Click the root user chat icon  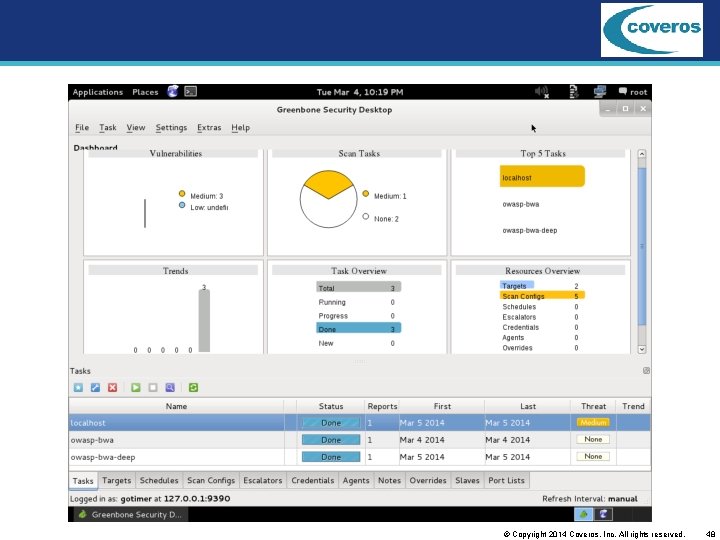pos(633,92)
